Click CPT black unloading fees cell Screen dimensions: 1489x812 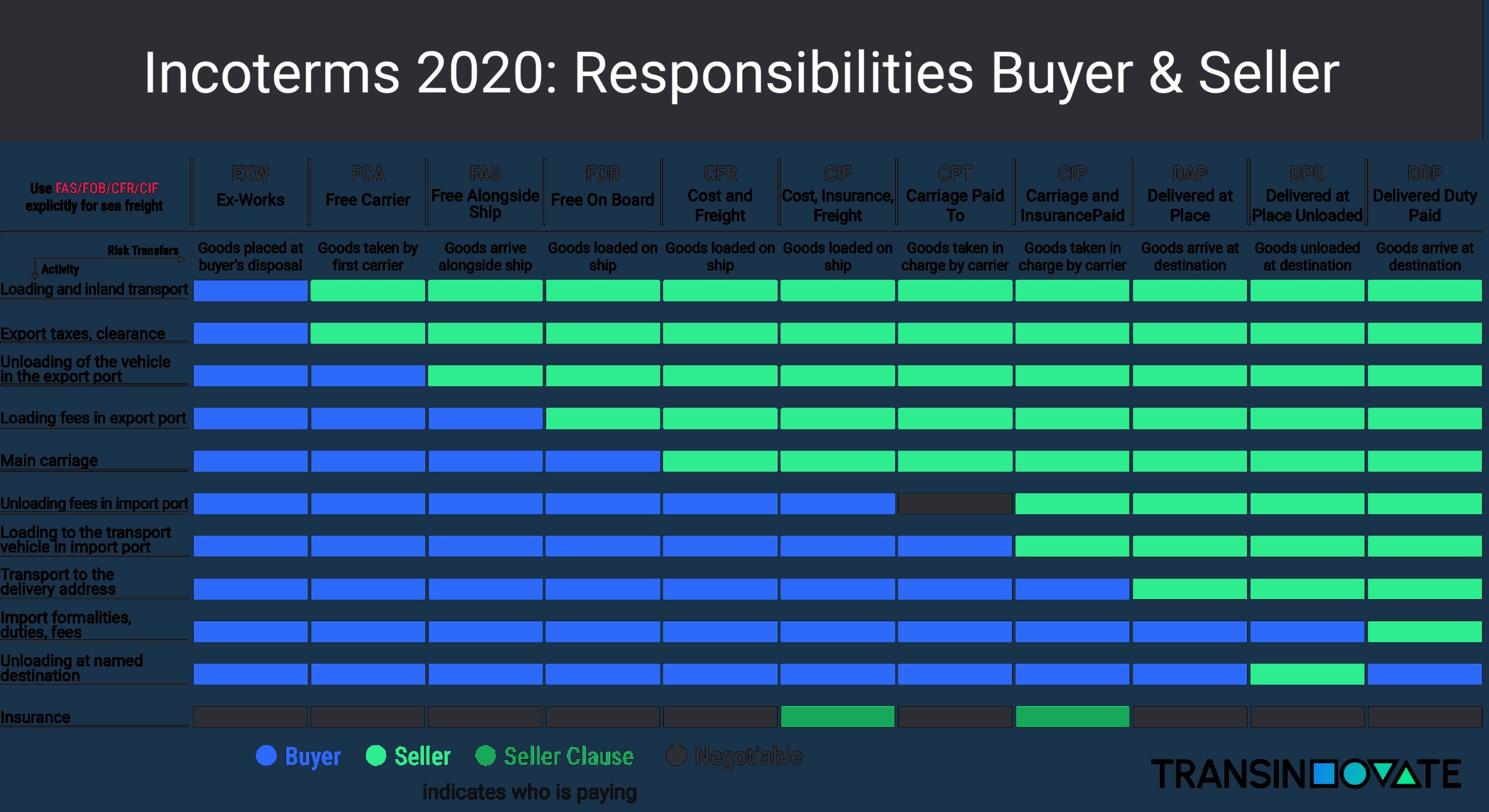pos(955,503)
